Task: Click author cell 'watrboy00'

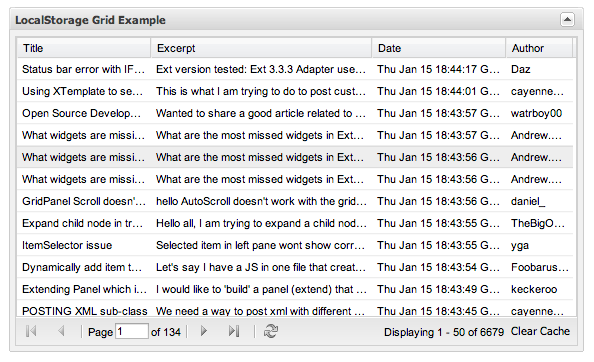Action: tap(536, 113)
